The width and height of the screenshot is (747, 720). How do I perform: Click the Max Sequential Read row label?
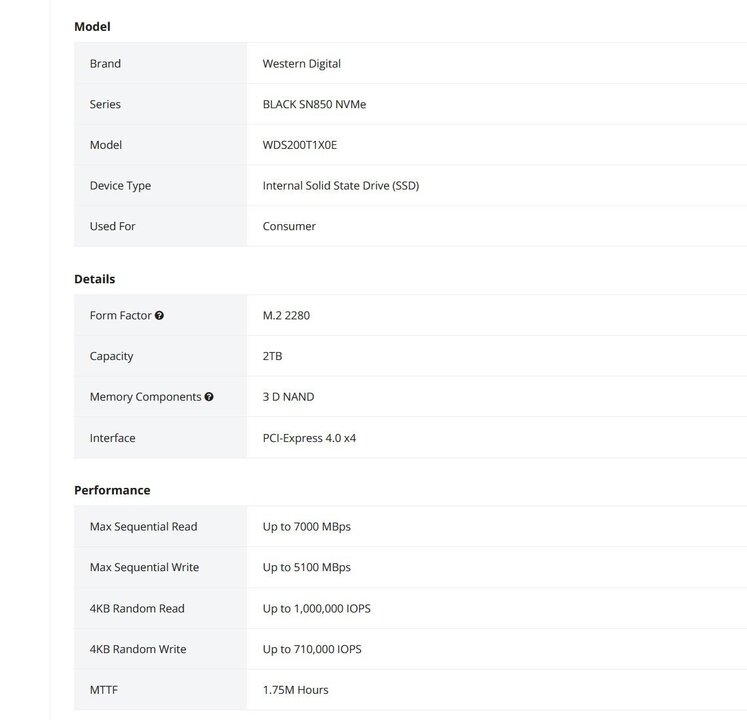point(143,527)
